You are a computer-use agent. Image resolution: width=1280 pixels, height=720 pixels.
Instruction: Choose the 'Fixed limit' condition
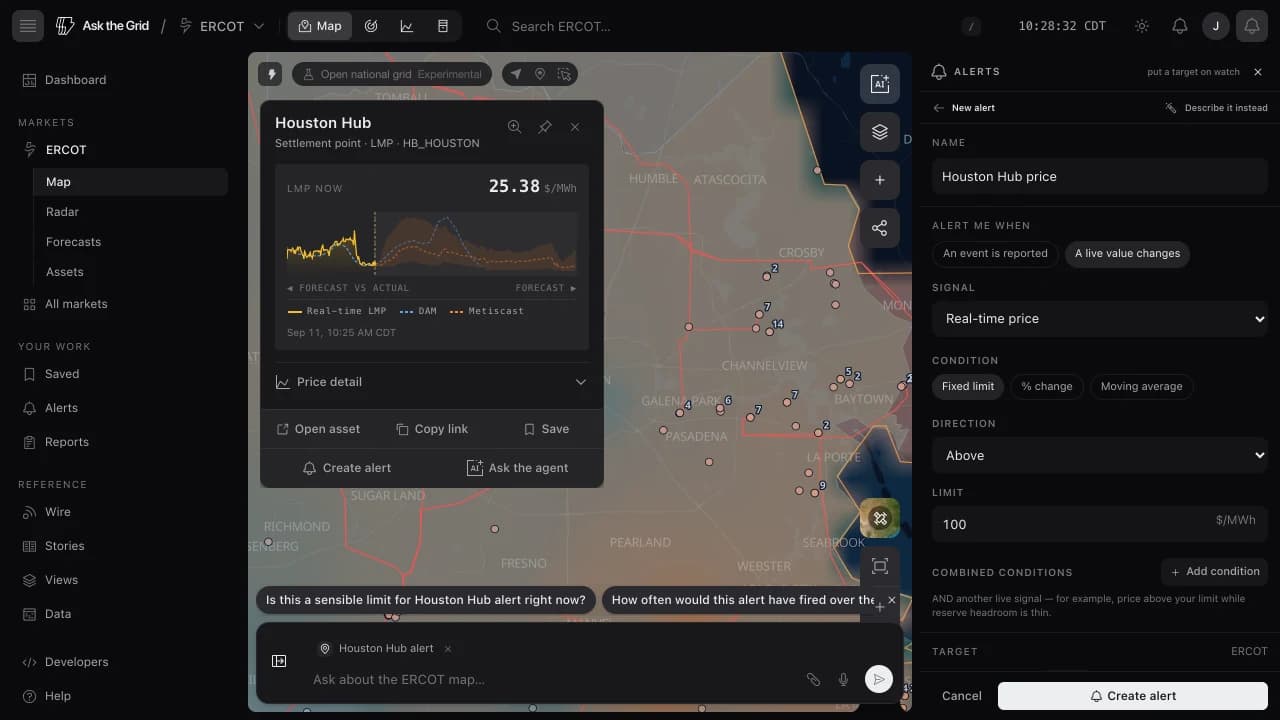(968, 386)
